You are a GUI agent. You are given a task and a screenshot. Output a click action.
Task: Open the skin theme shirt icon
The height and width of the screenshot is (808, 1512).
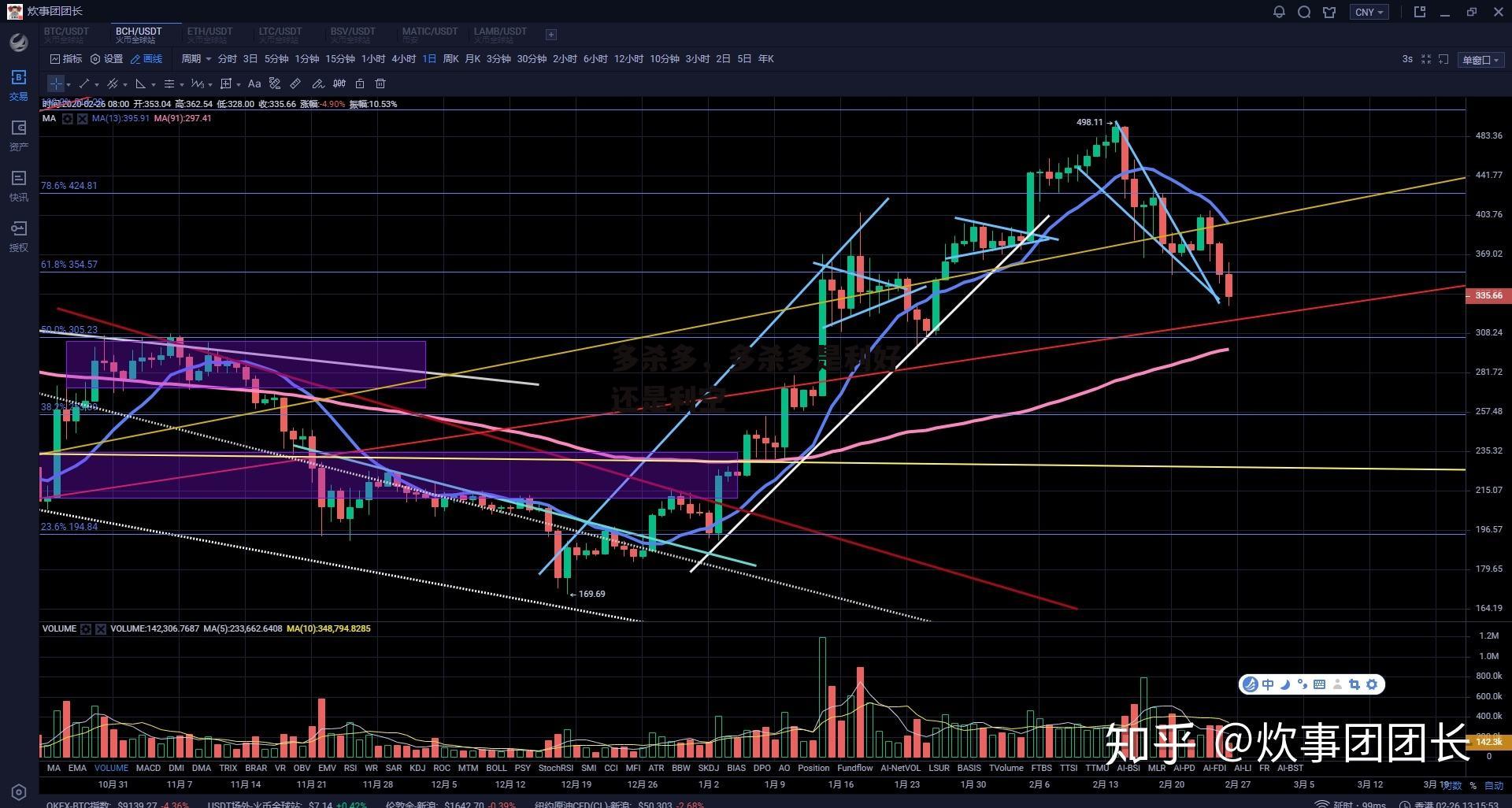(x=1329, y=12)
